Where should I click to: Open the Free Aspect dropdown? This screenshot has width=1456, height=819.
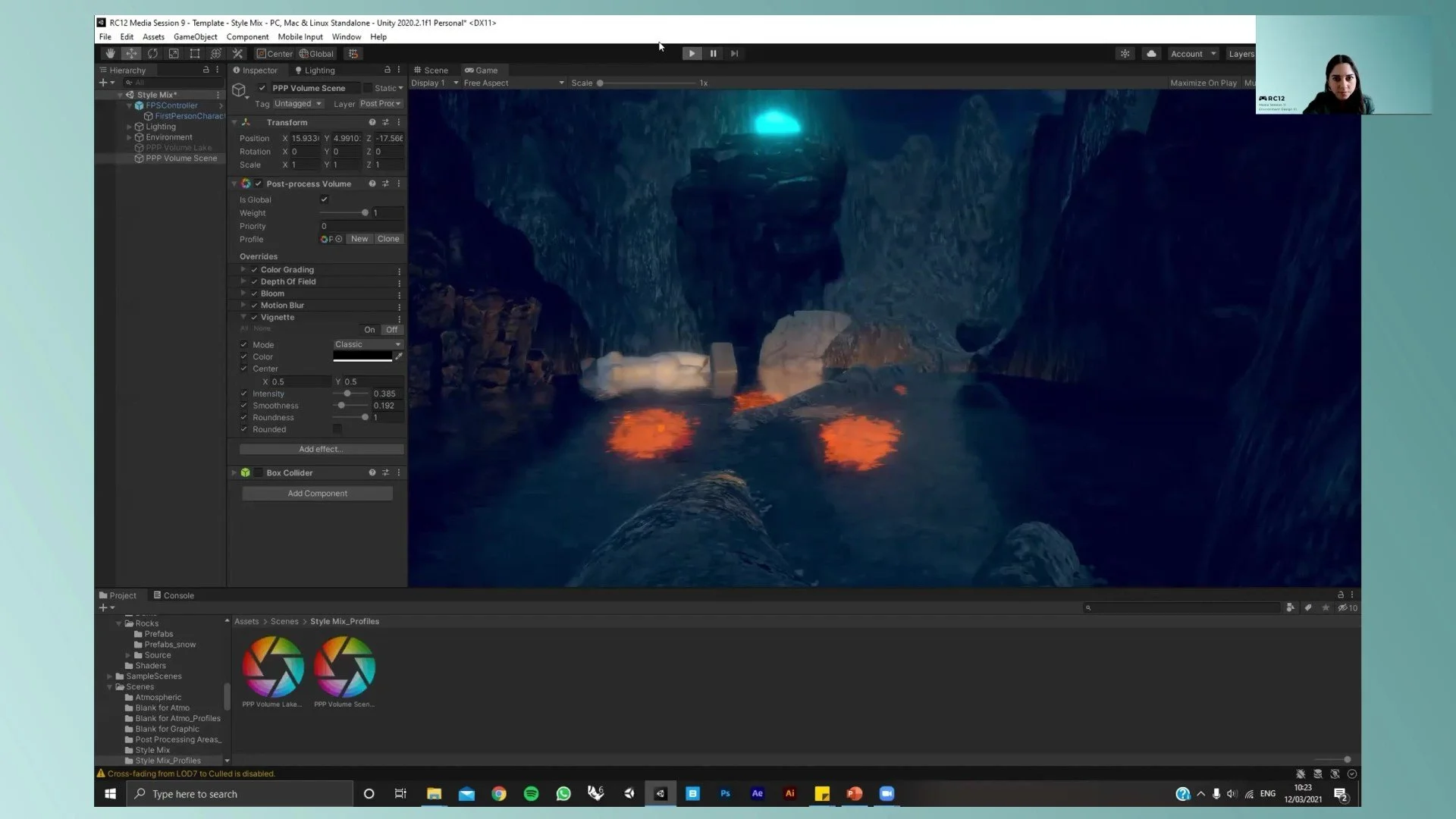pos(513,83)
